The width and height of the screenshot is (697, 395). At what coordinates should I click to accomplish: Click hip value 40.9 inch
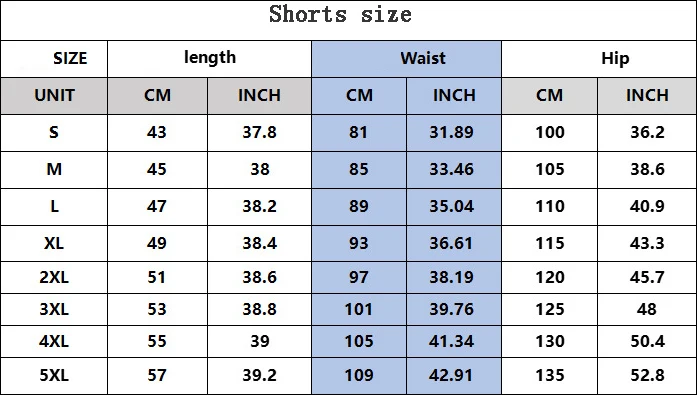647,206
